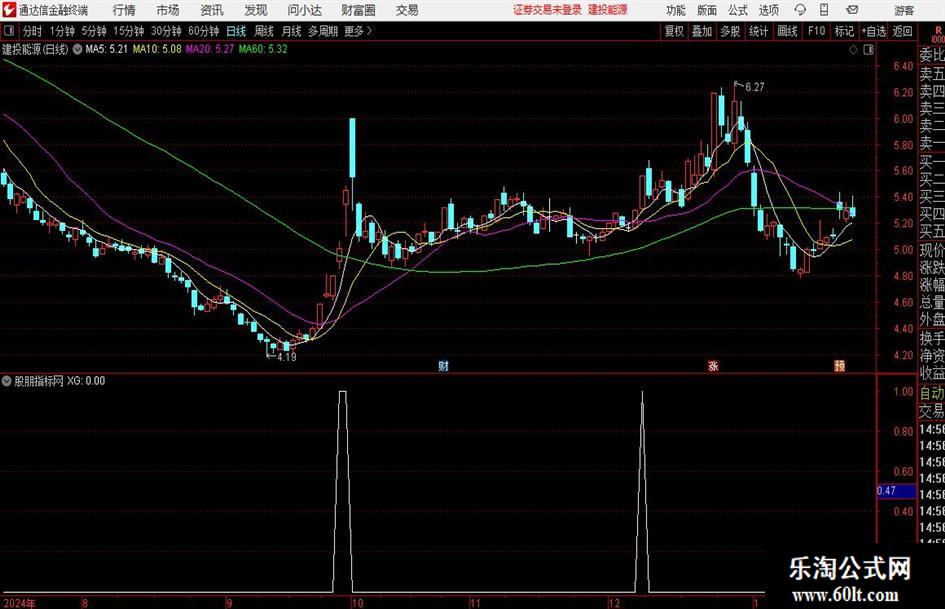The width and height of the screenshot is (945, 609).
Task: Click the 复权 toolbar button
Action: coord(674,31)
